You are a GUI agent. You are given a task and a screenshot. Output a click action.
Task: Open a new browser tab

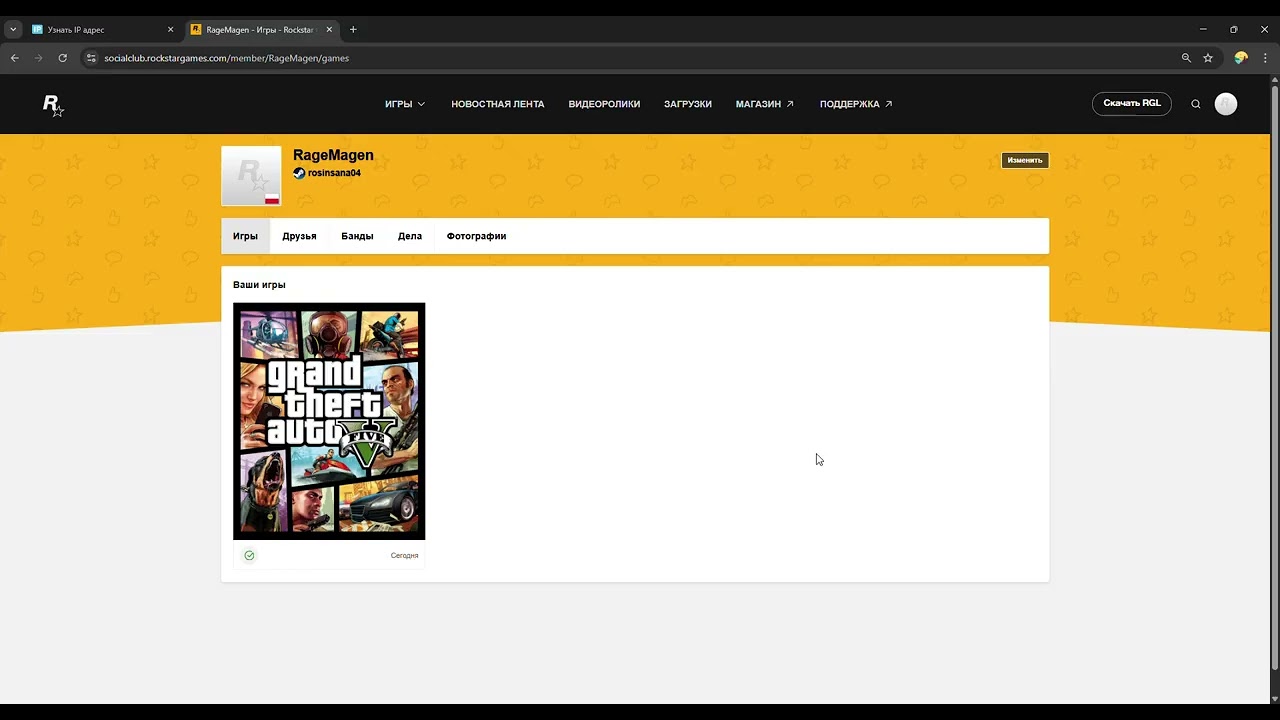[x=353, y=30]
